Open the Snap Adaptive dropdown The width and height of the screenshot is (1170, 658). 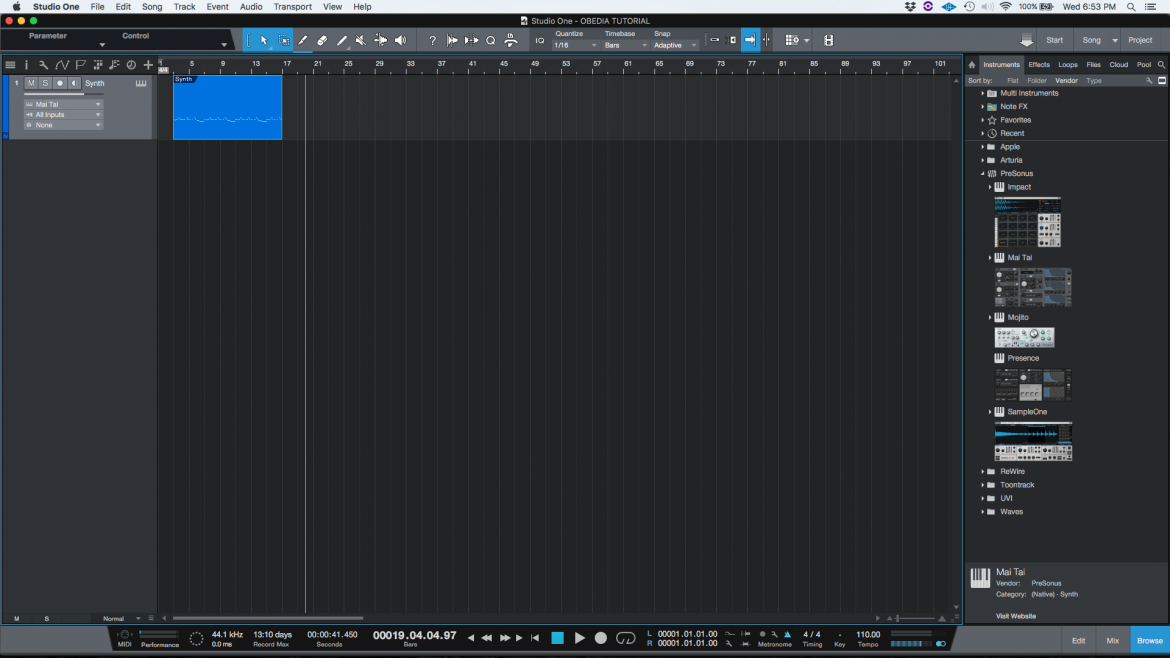pyautogui.click(x=675, y=46)
